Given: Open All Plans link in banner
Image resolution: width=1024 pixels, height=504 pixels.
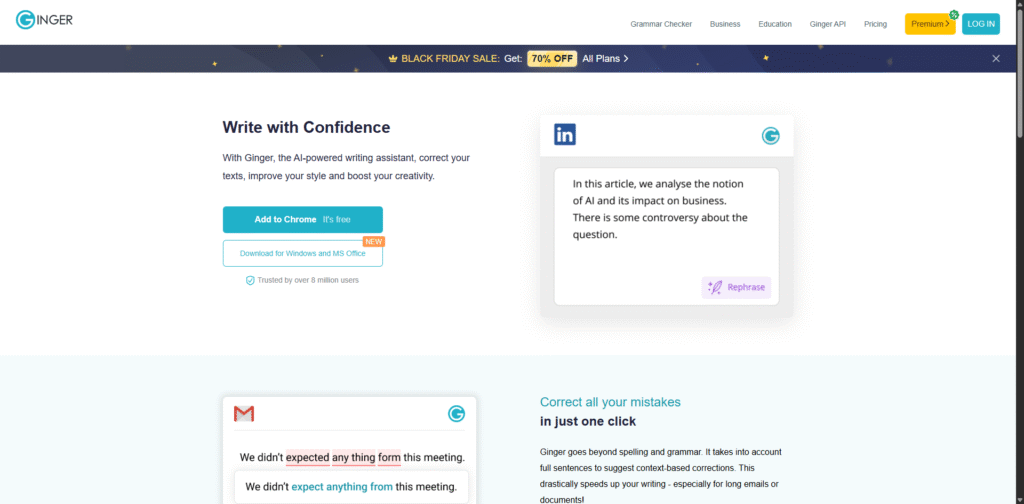Looking at the screenshot, I should 605,59.
